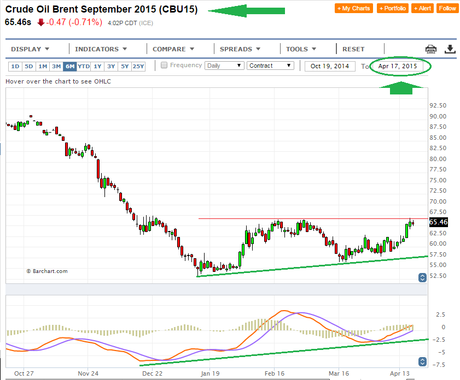
Task: Click the MACD pane resize stepper icon
Action: 422,361
